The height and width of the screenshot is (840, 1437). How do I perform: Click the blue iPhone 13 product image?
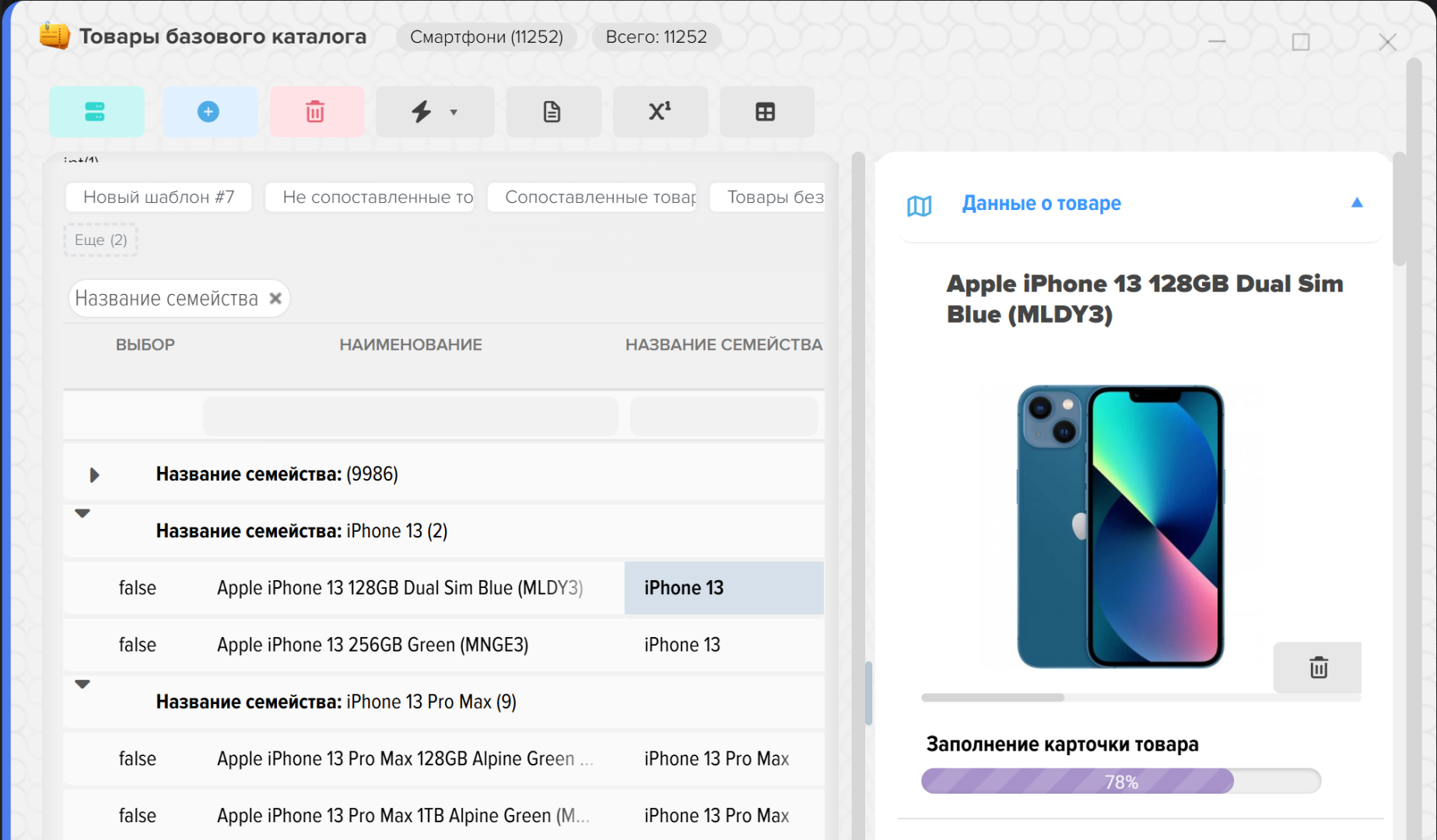[x=1120, y=527]
